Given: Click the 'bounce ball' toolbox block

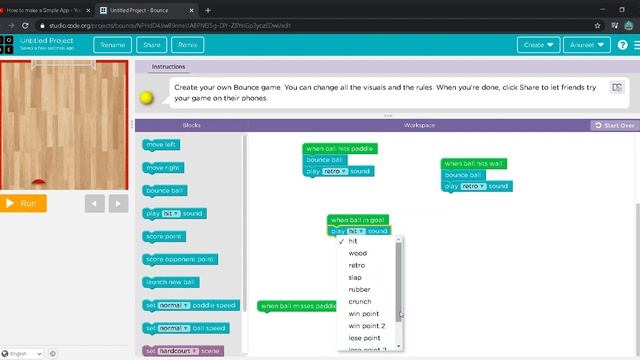Looking at the screenshot, I should [164, 191].
